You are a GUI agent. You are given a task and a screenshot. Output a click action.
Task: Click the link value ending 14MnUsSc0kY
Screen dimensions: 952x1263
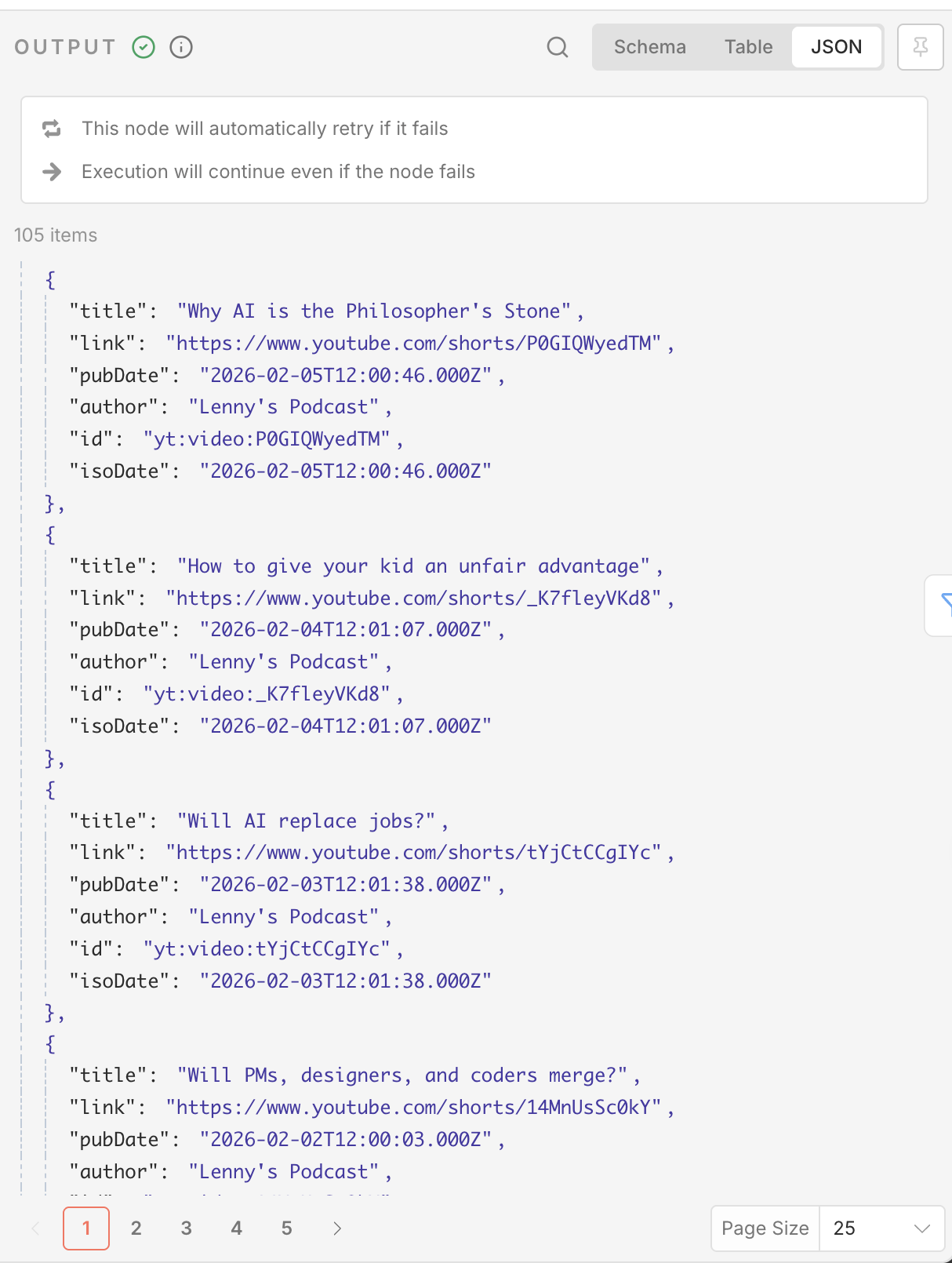(x=414, y=1108)
